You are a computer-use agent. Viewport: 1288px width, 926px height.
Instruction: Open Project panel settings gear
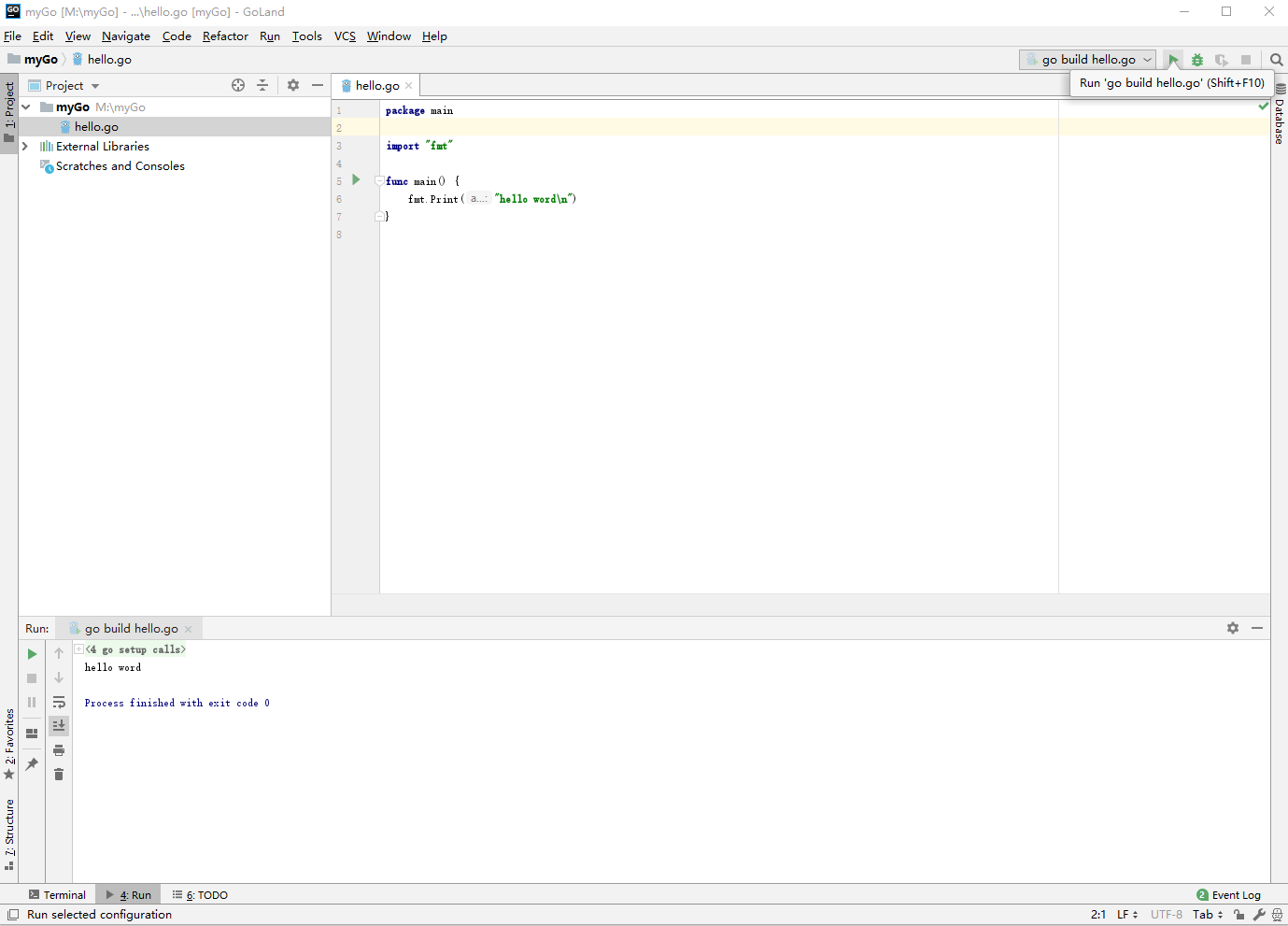point(293,85)
